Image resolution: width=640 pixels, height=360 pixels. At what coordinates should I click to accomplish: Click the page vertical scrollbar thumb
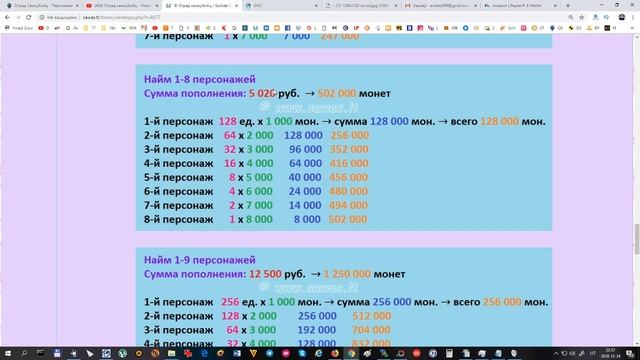[637, 239]
